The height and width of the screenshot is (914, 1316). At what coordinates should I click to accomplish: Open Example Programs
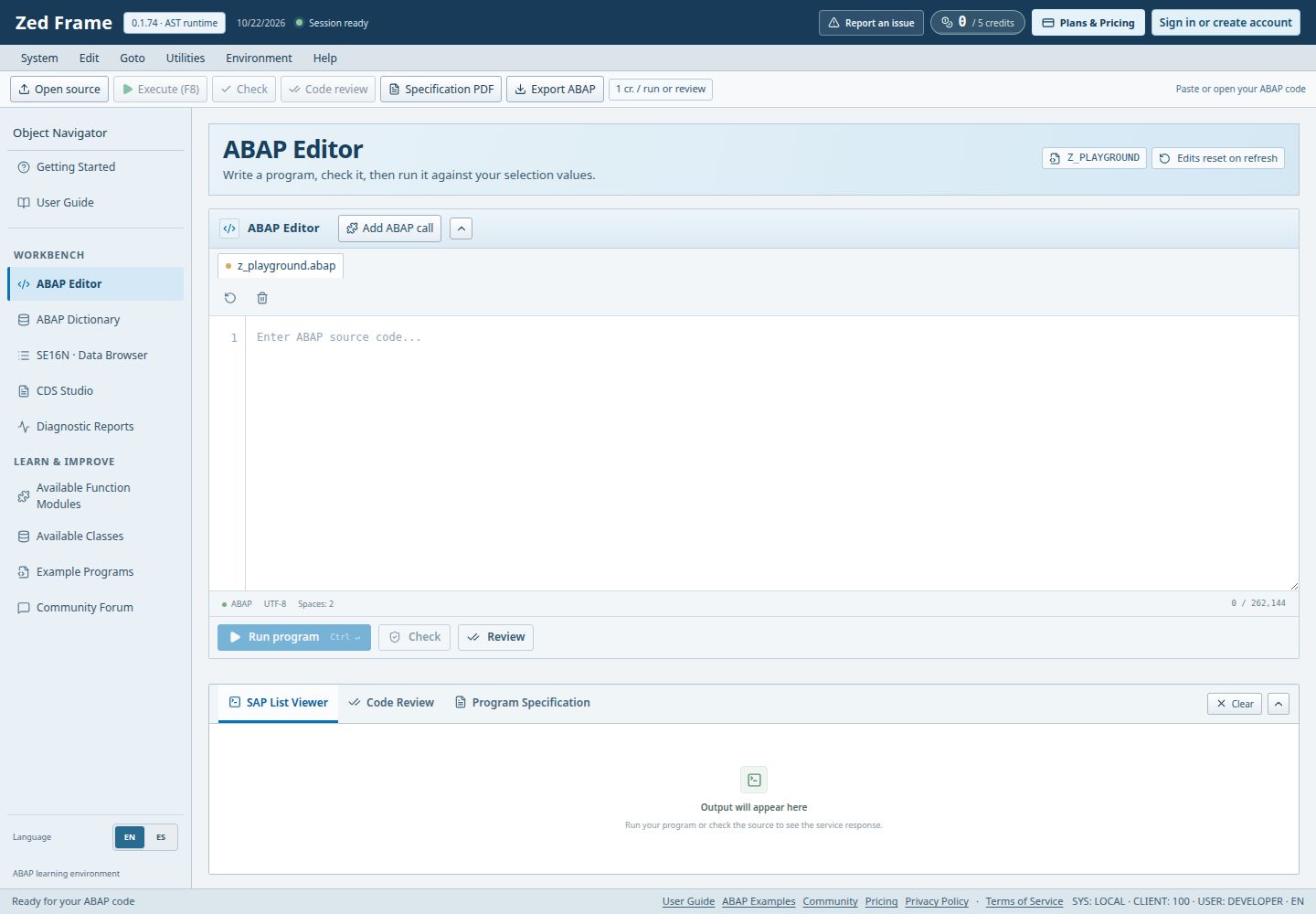point(95,572)
